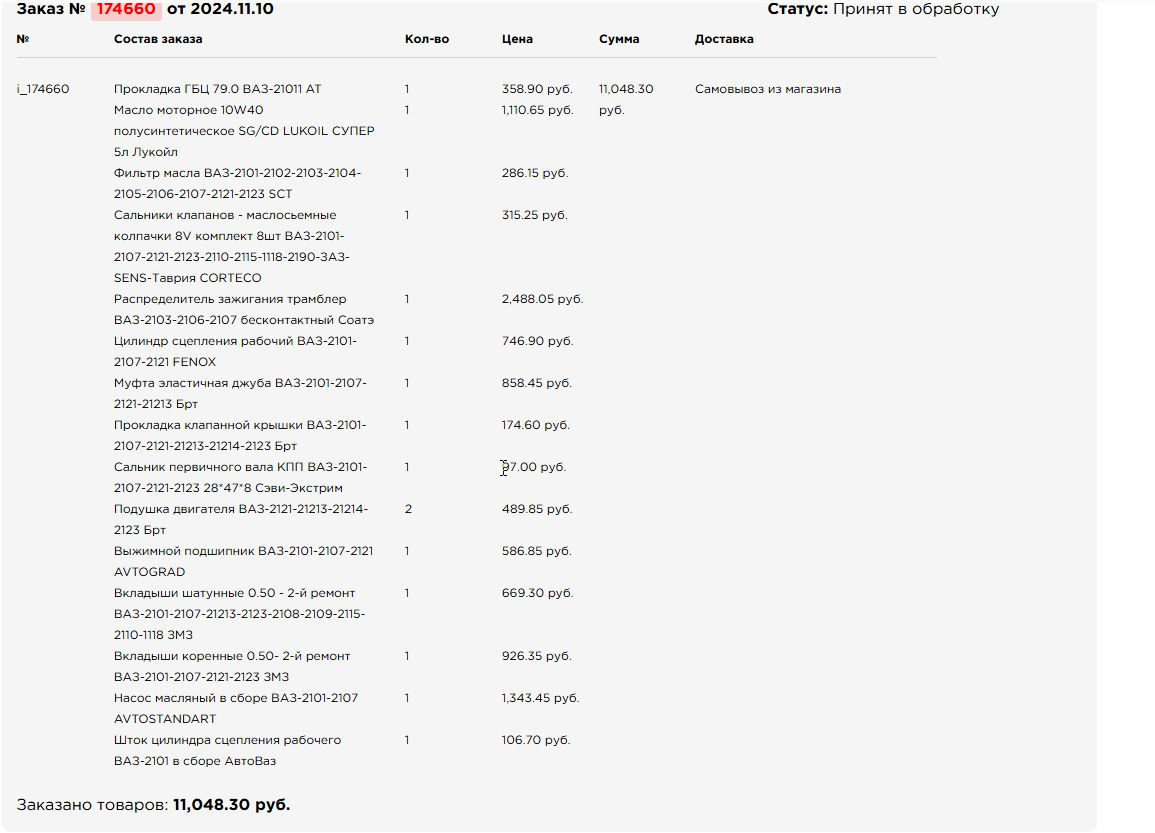Select Вкладыши коренные 0.50 item
The width and height of the screenshot is (1155, 833).
(232, 666)
